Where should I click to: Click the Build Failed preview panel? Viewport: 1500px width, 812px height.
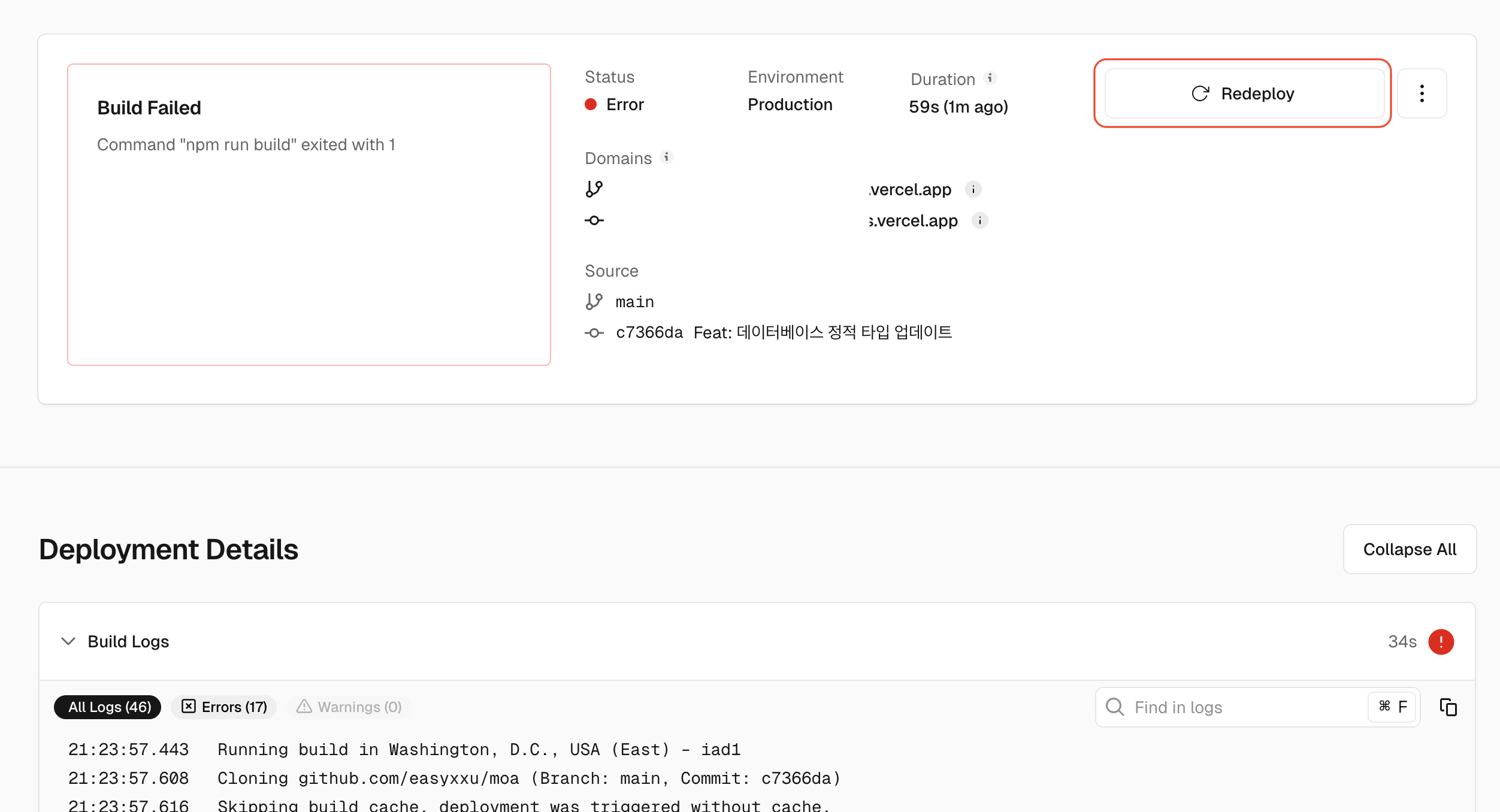point(309,214)
